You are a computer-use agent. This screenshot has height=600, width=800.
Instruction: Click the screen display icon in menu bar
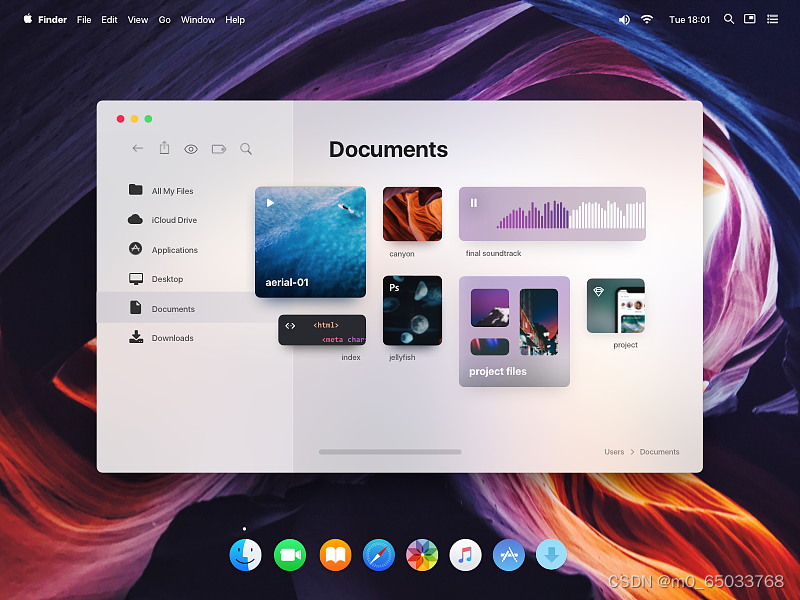(750, 19)
